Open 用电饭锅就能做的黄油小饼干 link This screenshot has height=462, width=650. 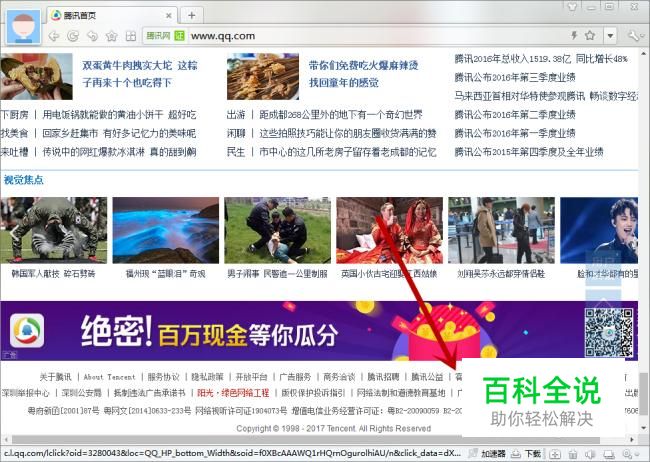coord(119,114)
